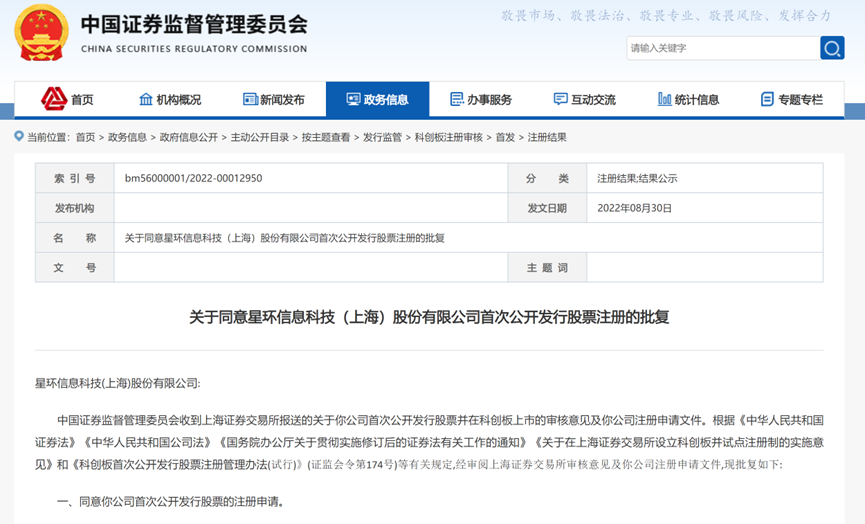This screenshot has width=865, height=524.
Task: Navigate to 发行监管 breadcrumb link
Action: 382,137
